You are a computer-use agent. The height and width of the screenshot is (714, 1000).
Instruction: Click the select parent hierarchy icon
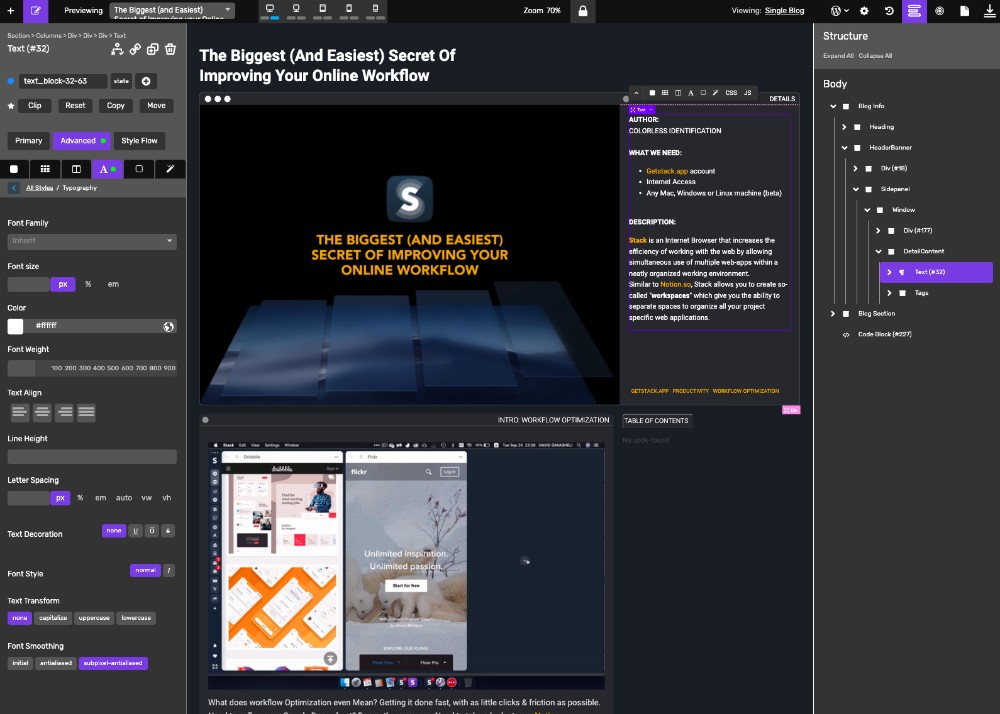(117, 49)
